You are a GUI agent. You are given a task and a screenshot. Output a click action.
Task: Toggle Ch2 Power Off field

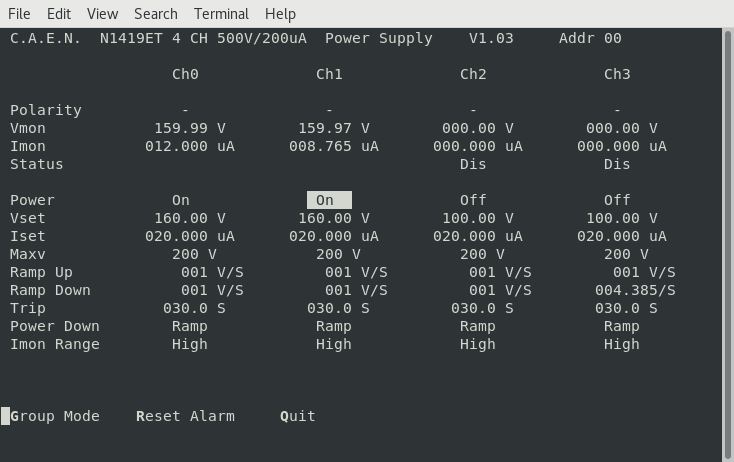(473, 200)
